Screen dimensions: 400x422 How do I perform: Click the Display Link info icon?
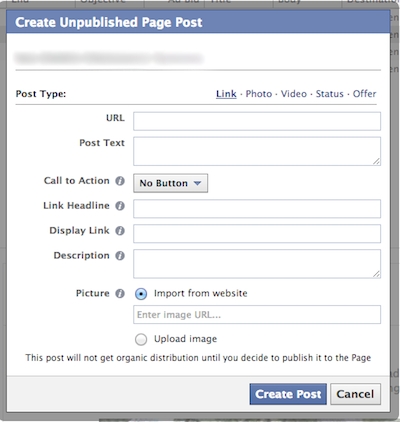click(x=120, y=231)
